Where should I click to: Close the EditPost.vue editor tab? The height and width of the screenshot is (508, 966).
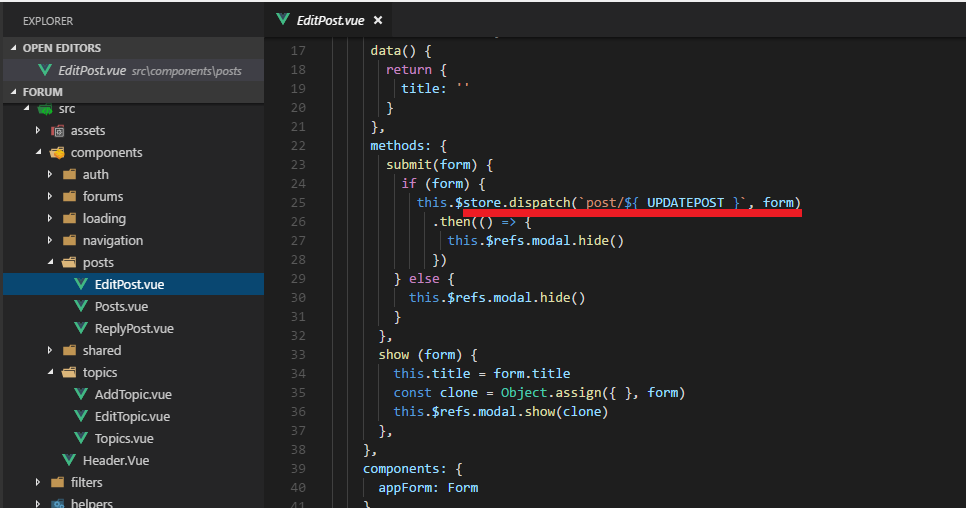(378, 20)
